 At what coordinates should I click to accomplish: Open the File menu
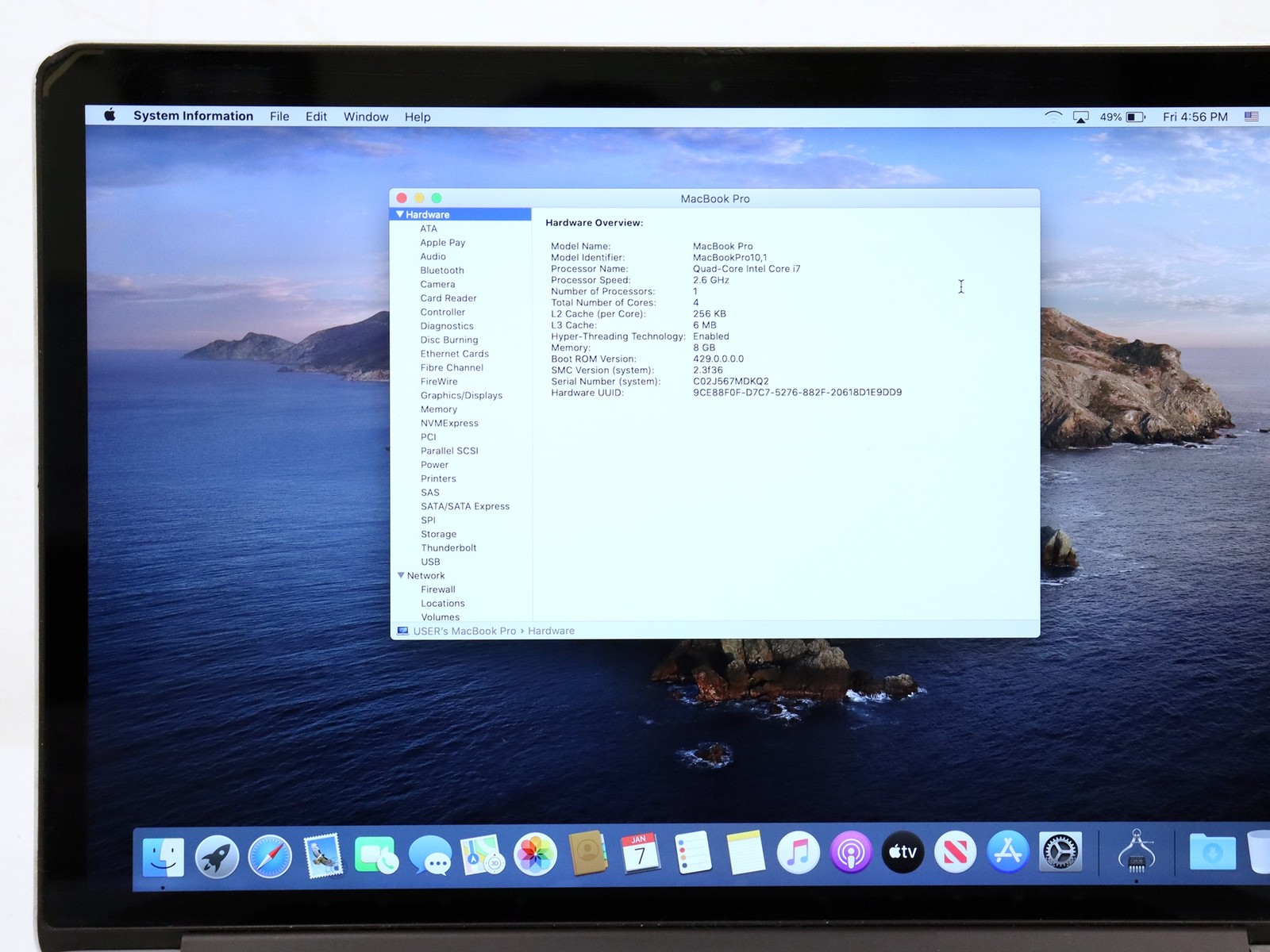click(x=279, y=116)
